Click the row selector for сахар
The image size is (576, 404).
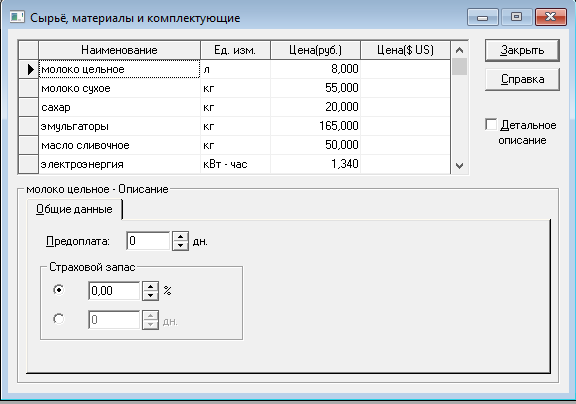[28, 107]
